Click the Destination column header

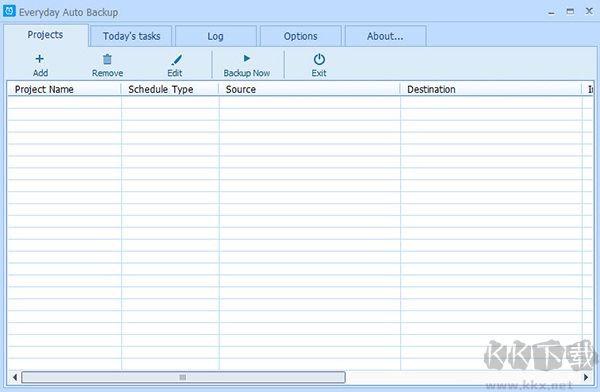(491, 89)
